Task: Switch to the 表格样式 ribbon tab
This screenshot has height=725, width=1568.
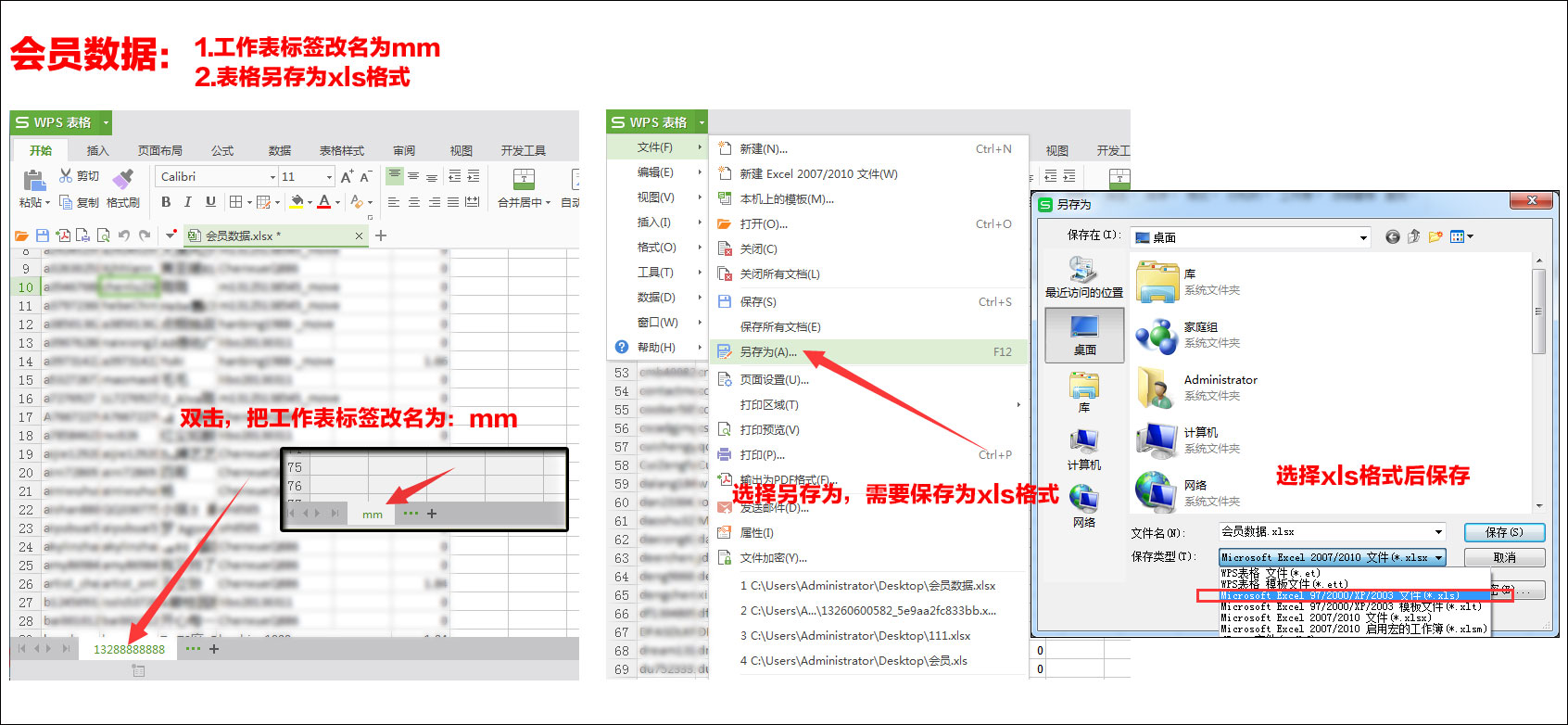Action: 342,150
